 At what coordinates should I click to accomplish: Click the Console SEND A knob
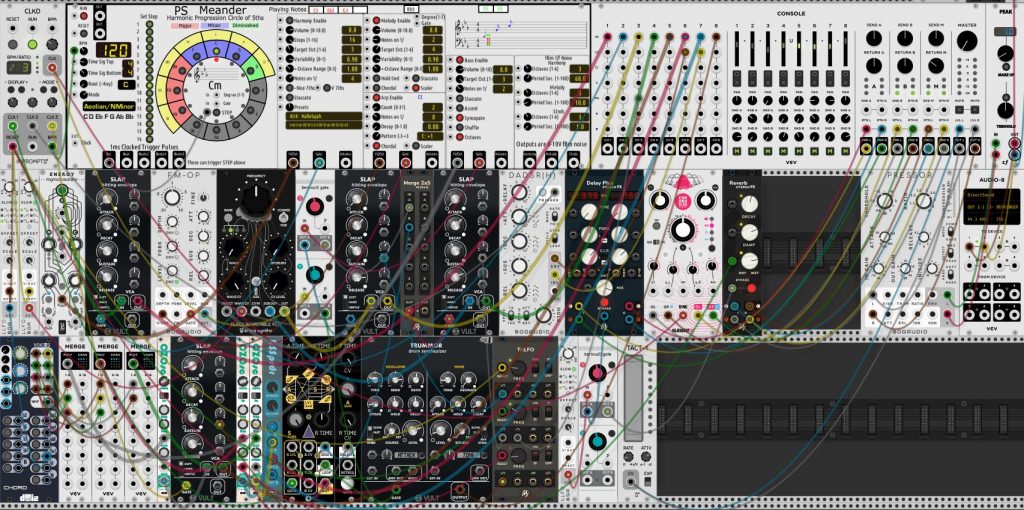coord(874,38)
